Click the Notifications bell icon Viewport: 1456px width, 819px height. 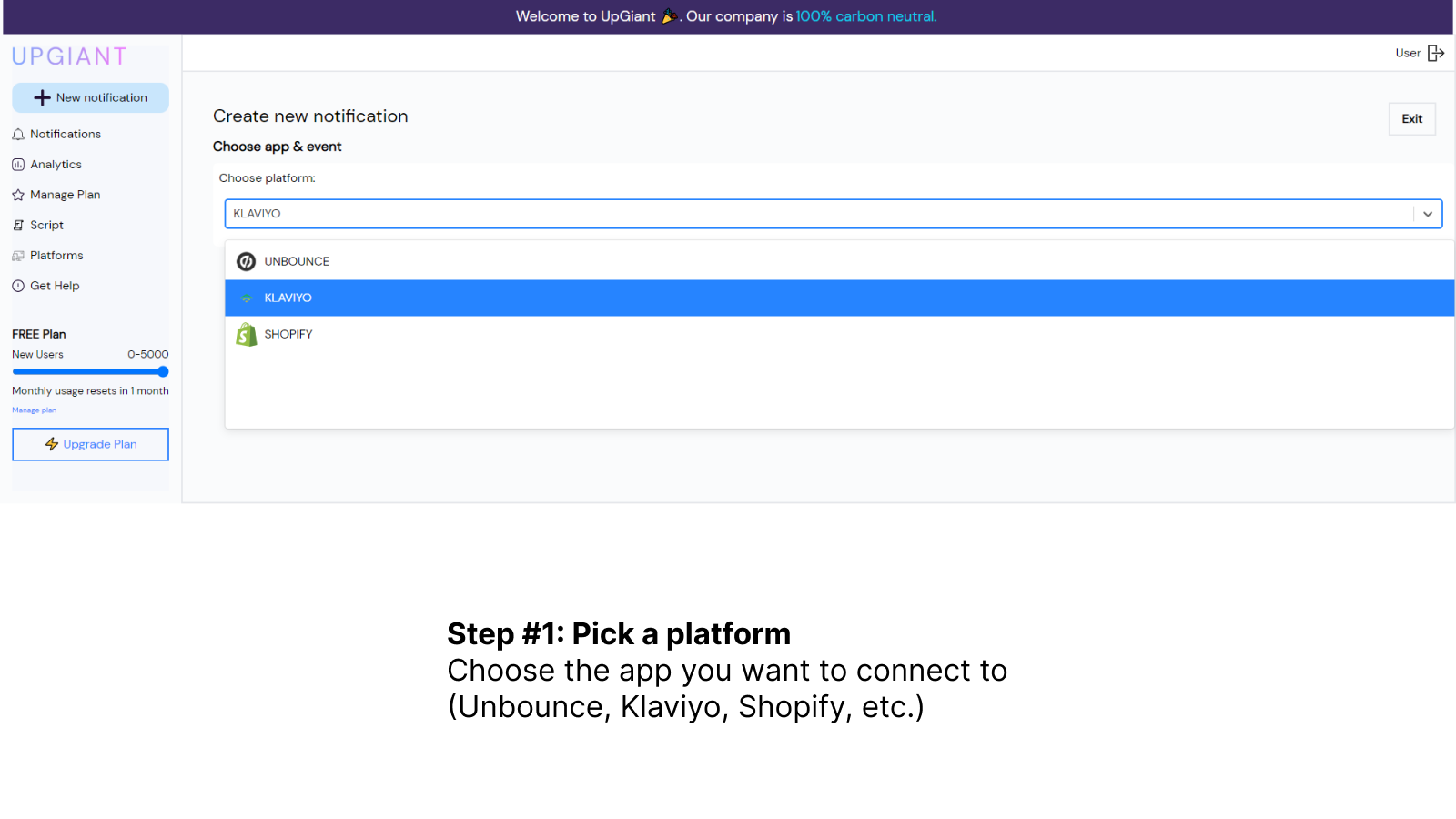[18, 135]
